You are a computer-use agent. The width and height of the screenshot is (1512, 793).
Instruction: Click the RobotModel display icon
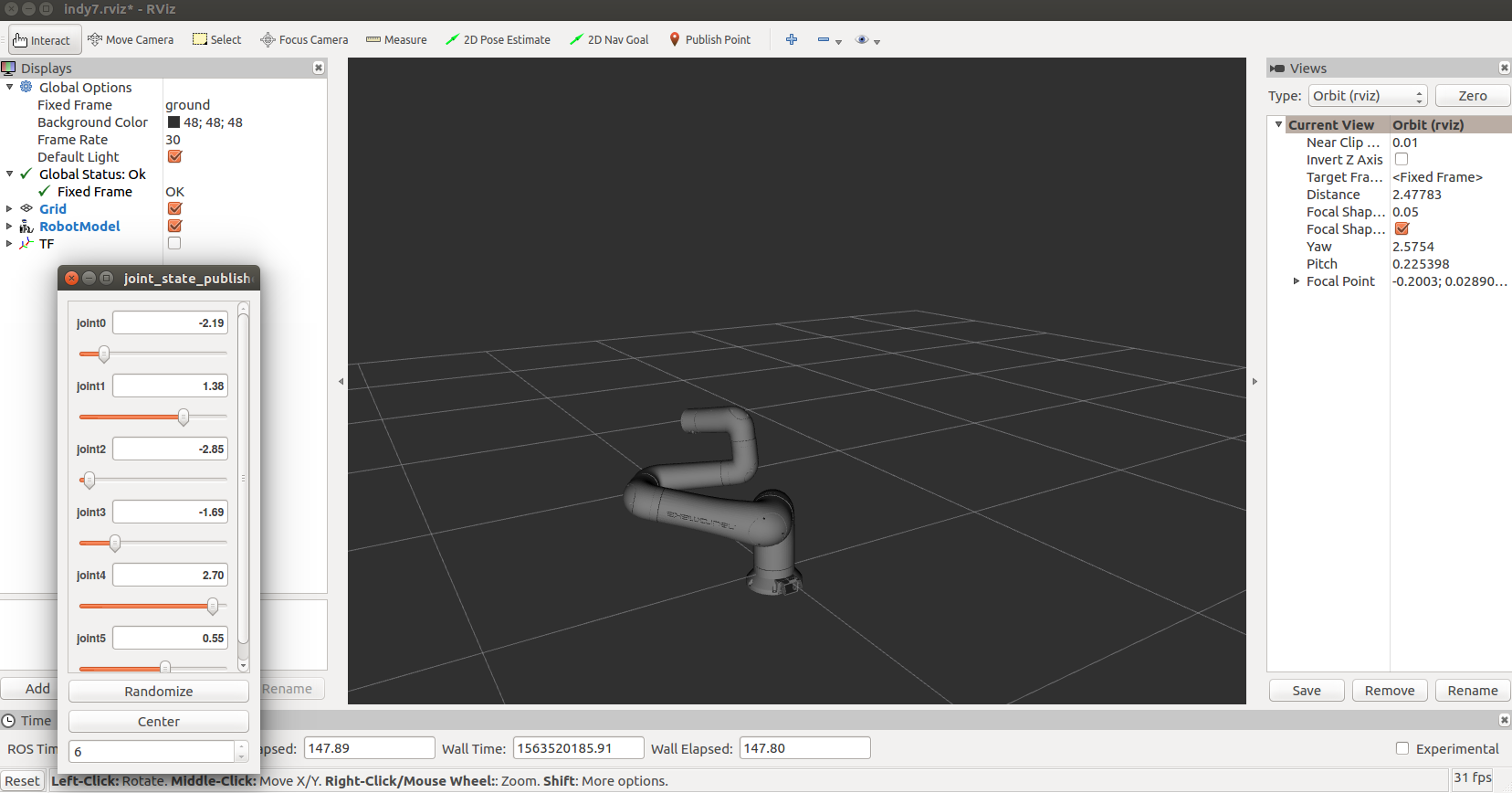[x=26, y=227]
